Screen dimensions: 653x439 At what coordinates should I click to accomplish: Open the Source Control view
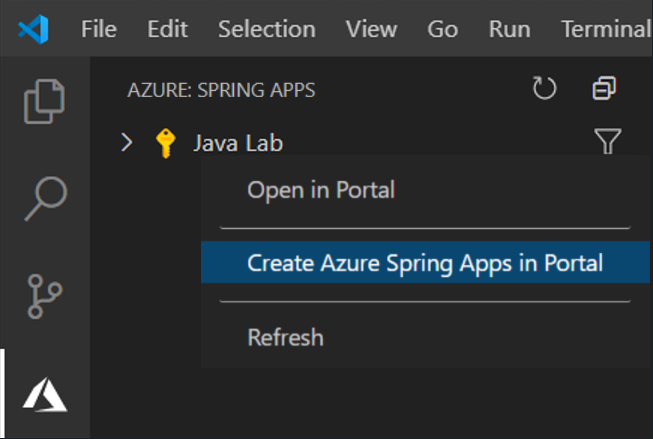pyautogui.click(x=44, y=295)
